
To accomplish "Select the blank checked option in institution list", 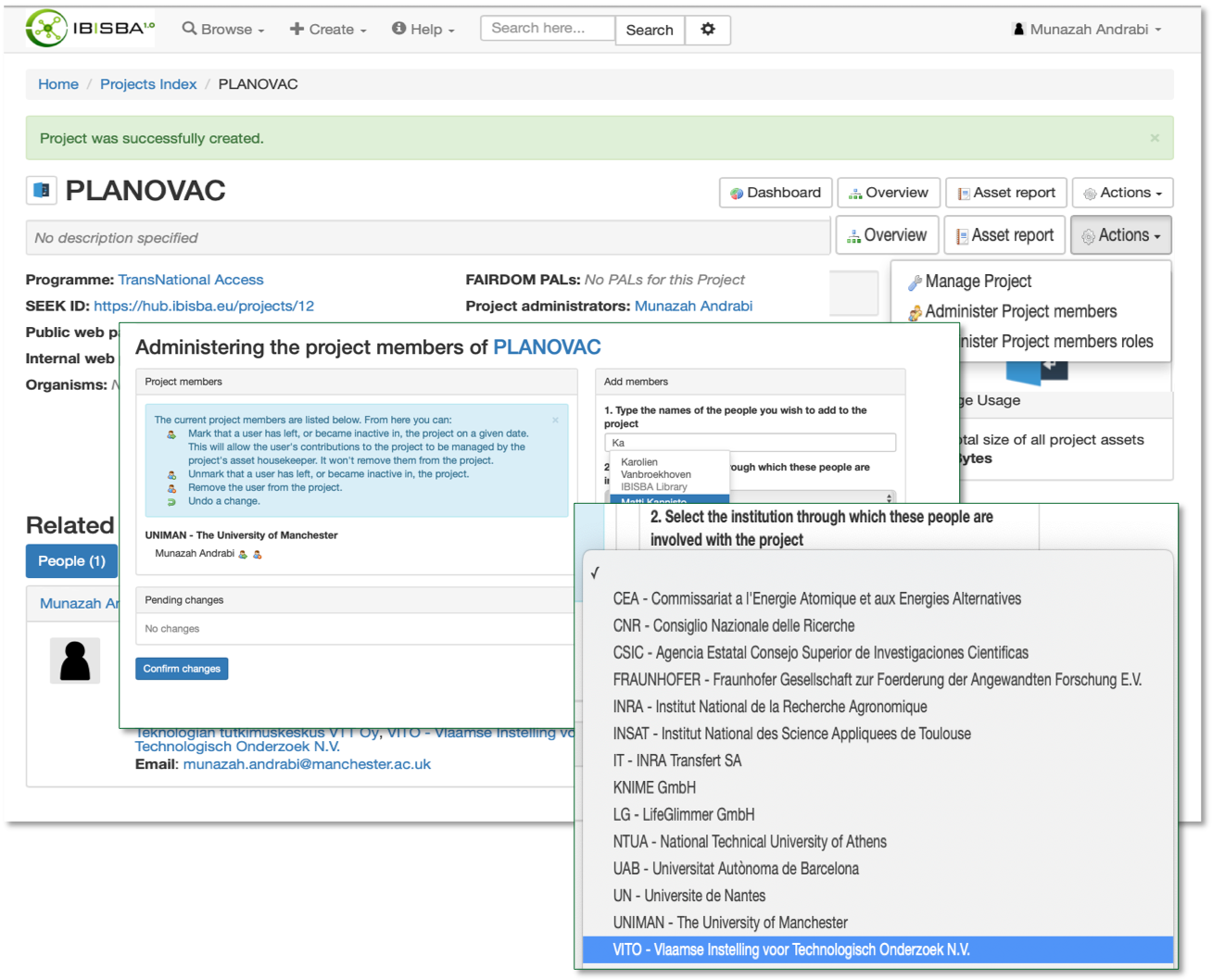I will [x=877, y=572].
